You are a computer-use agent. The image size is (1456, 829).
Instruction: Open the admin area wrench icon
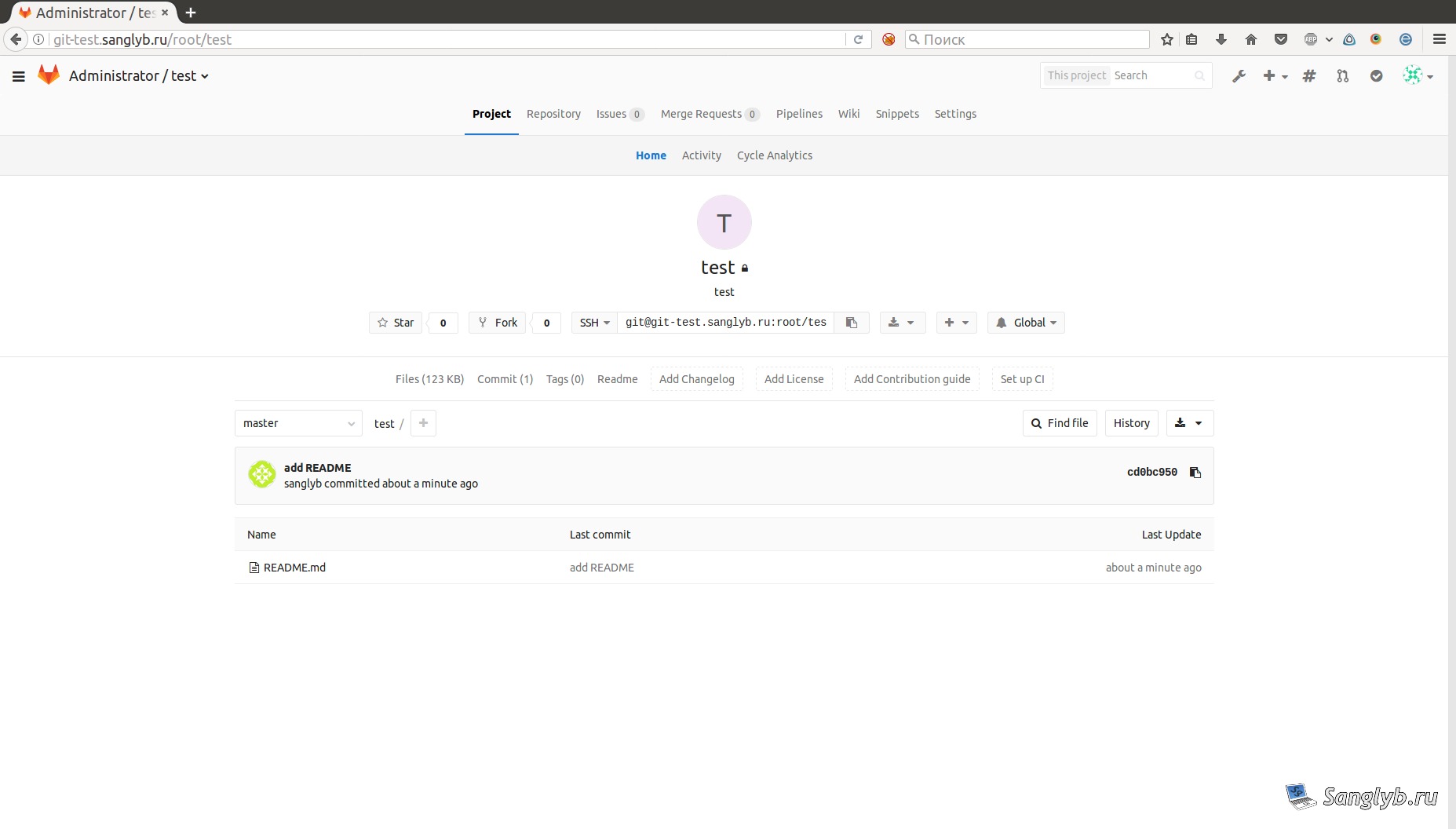(1239, 76)
